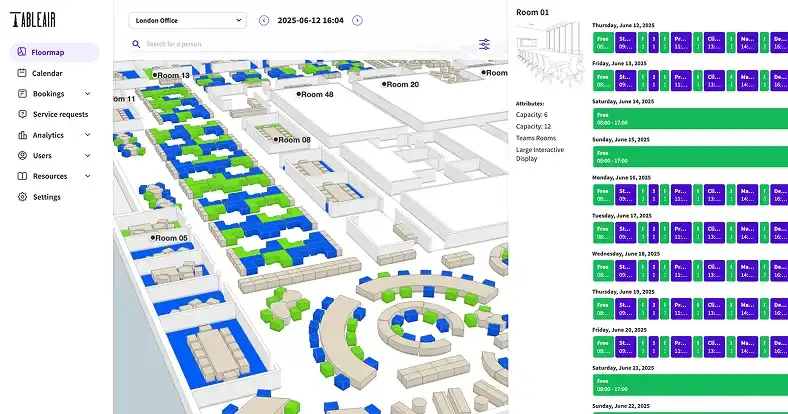Open Settings via the gear icon
788x414 pixels.
(22, 197)
